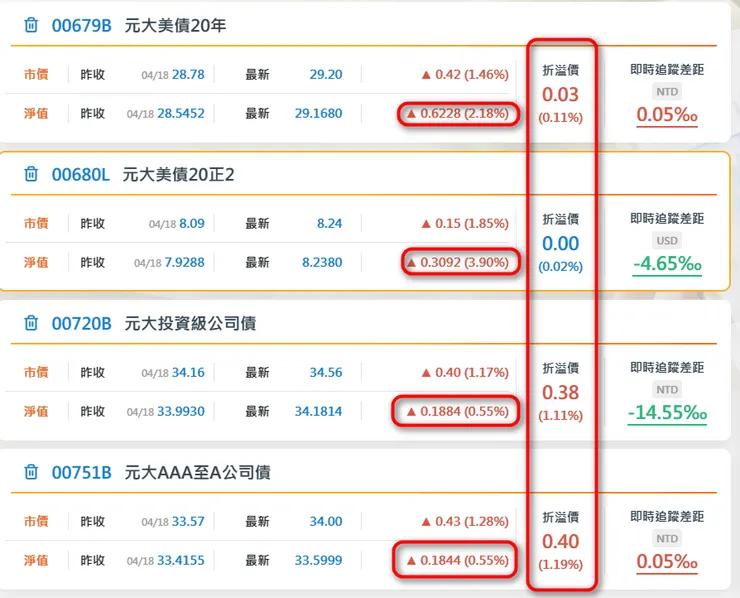740x598 pixels.
Task: Click the -4.65‰ tracking difference value
Action: click(667, 266)
